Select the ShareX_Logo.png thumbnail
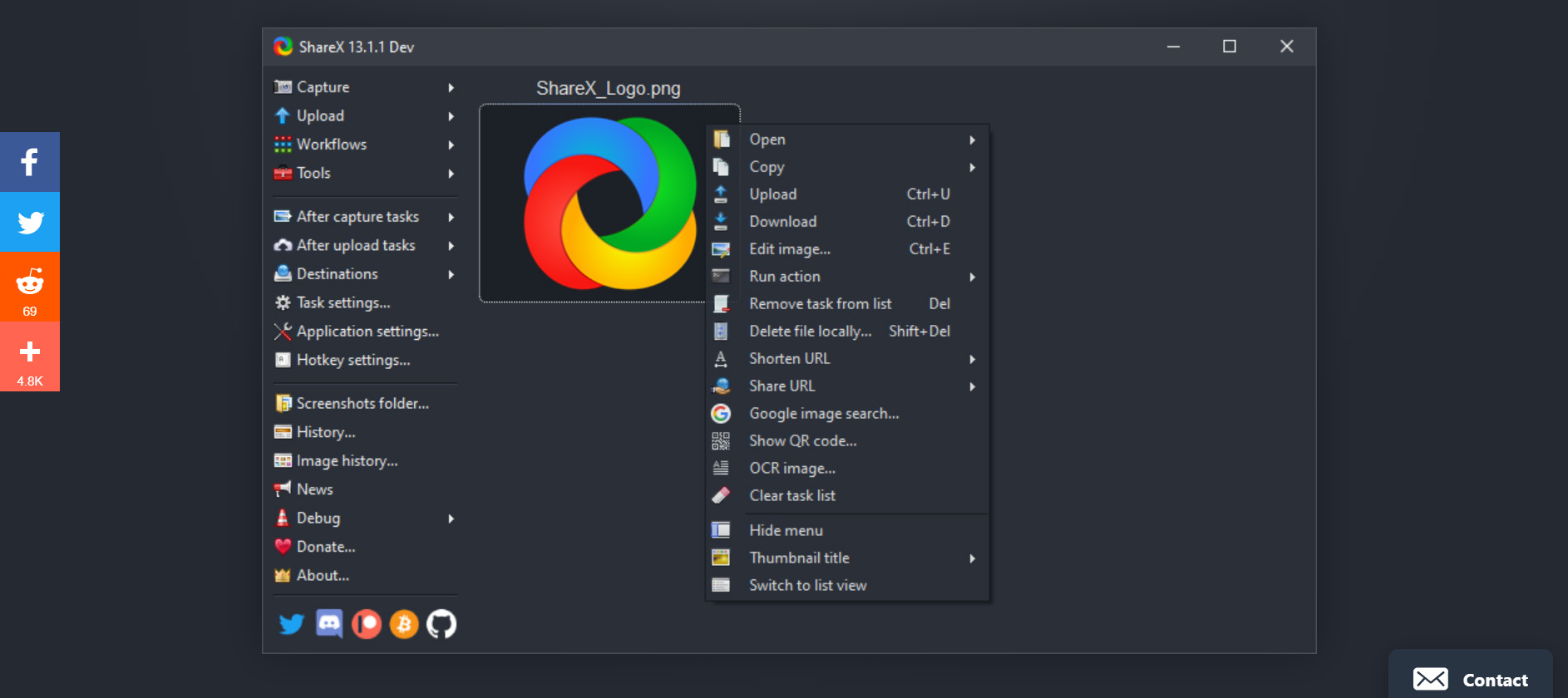This screenshot has height=698, width=1568. (x=609, y=204)
